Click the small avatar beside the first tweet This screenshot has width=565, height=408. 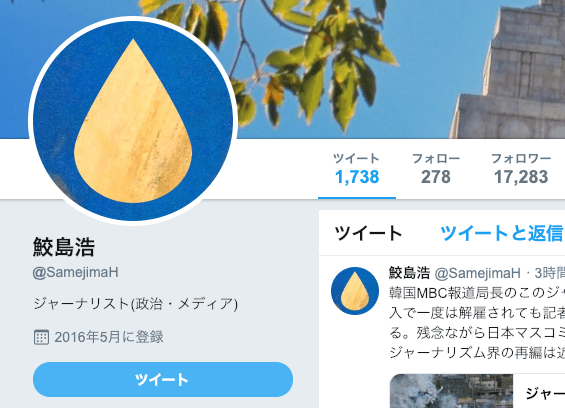point(355,291)
